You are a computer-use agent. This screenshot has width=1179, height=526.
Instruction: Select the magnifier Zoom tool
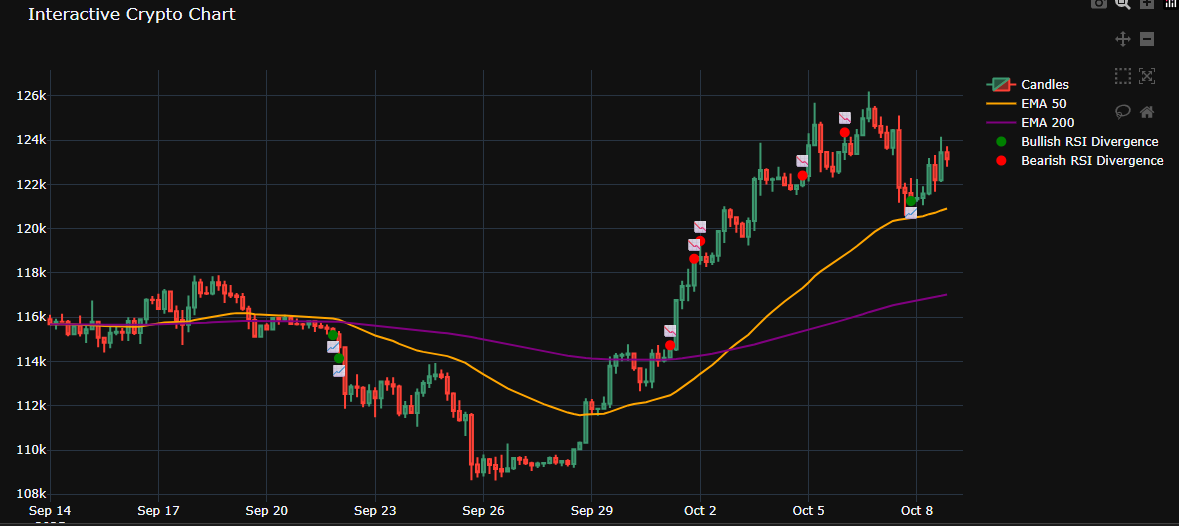(x=1122, y=4)
